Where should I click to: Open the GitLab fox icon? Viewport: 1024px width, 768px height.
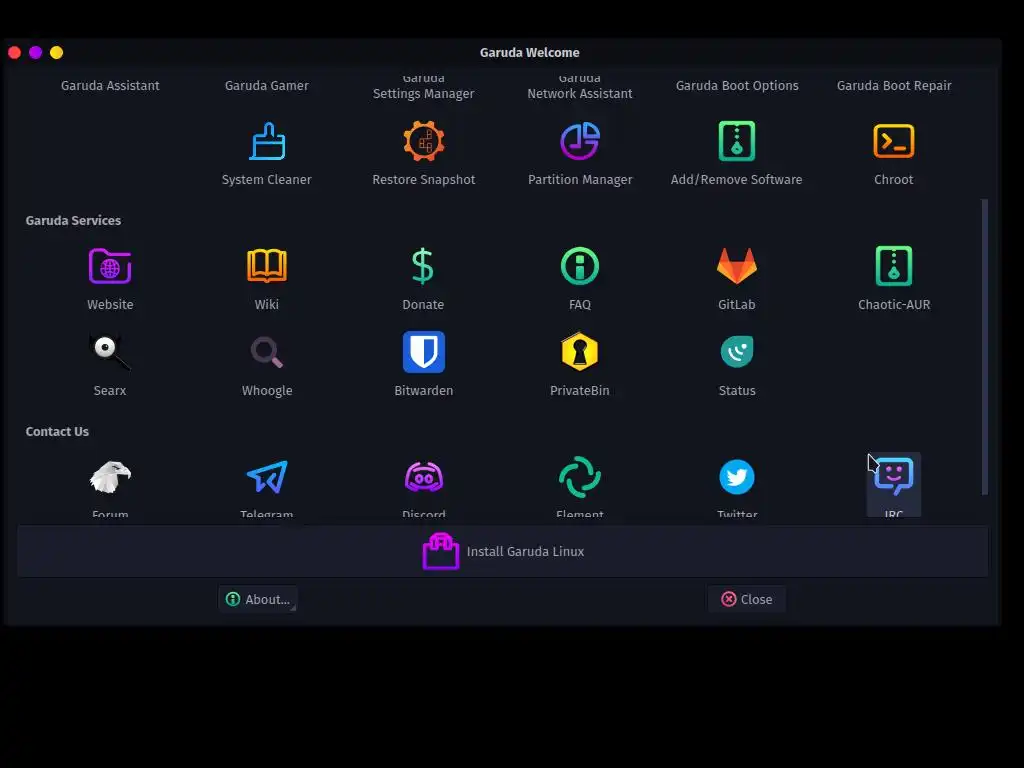coord(737,266)
